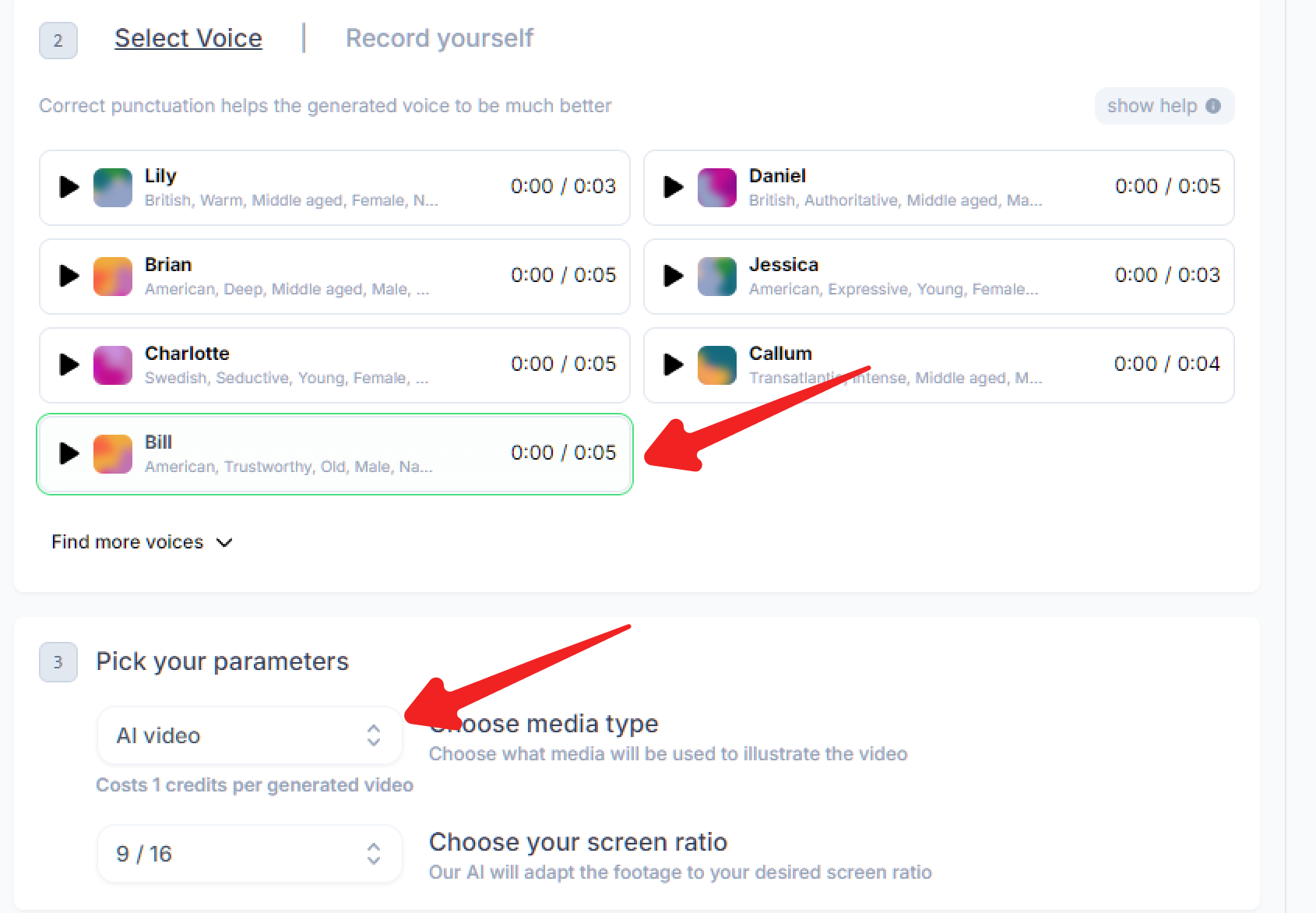1316x913 pixels.
Task: Play Jessica's voice sample
Action: 674,276
